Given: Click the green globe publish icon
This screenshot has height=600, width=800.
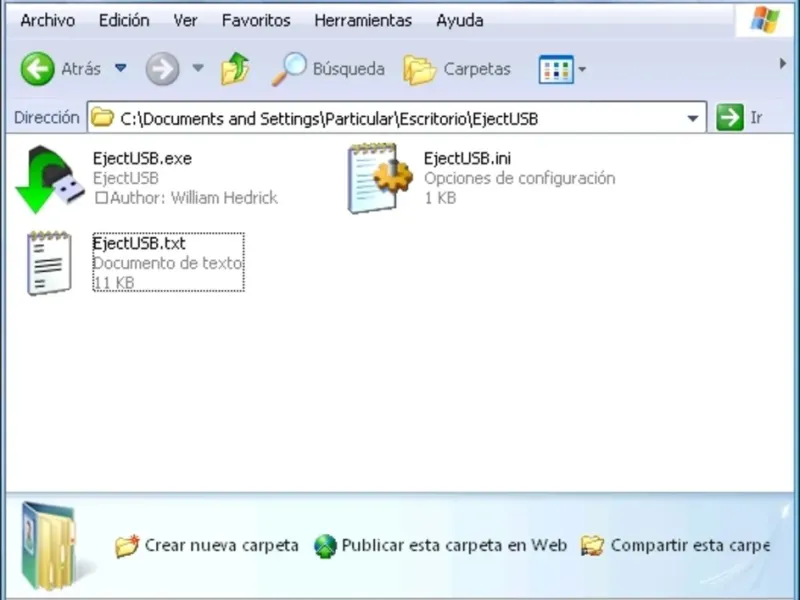Looking at the screenshot, I should click(x=326, y=546).
